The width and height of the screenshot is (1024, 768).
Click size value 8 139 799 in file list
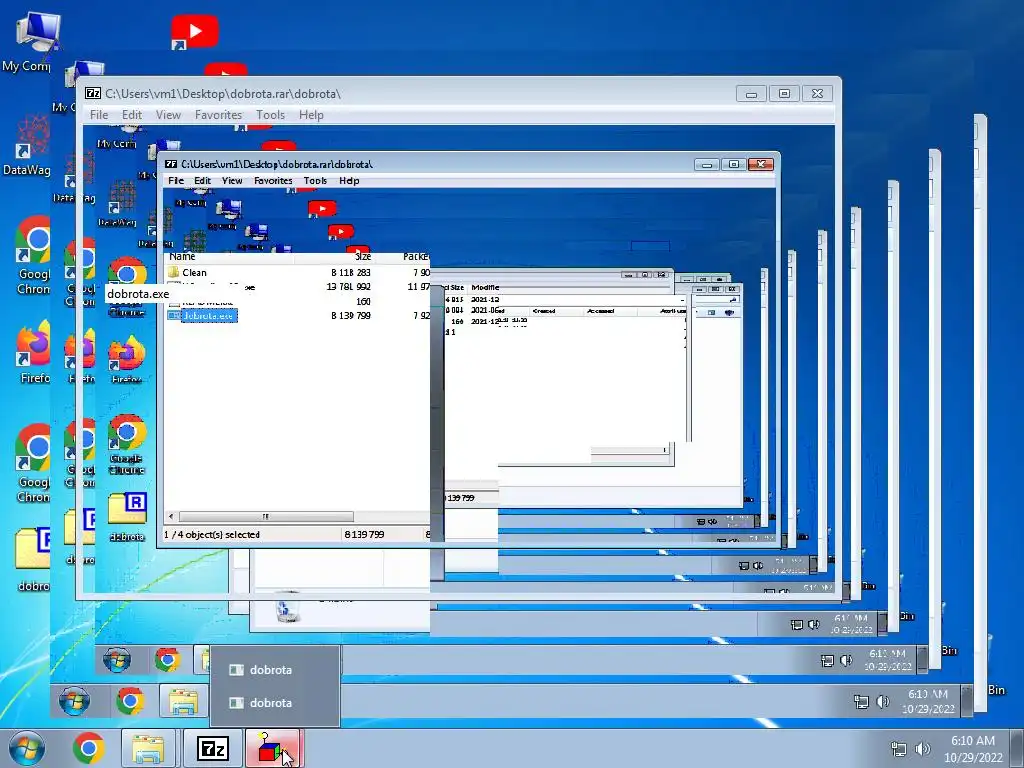350,315
